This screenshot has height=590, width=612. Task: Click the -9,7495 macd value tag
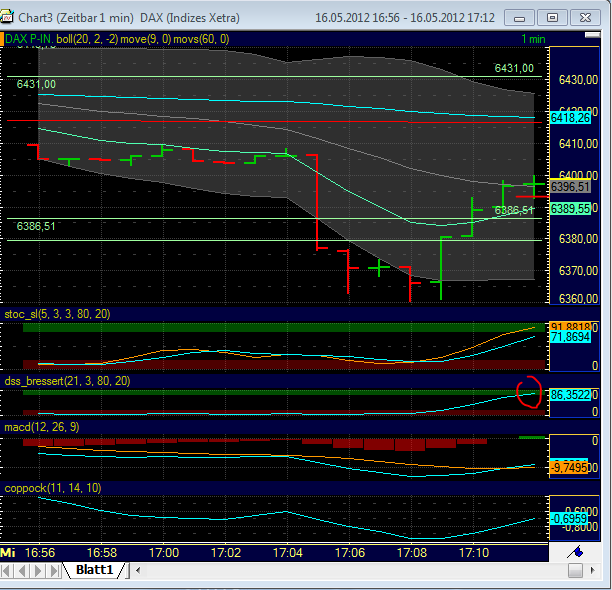(569, 467)
